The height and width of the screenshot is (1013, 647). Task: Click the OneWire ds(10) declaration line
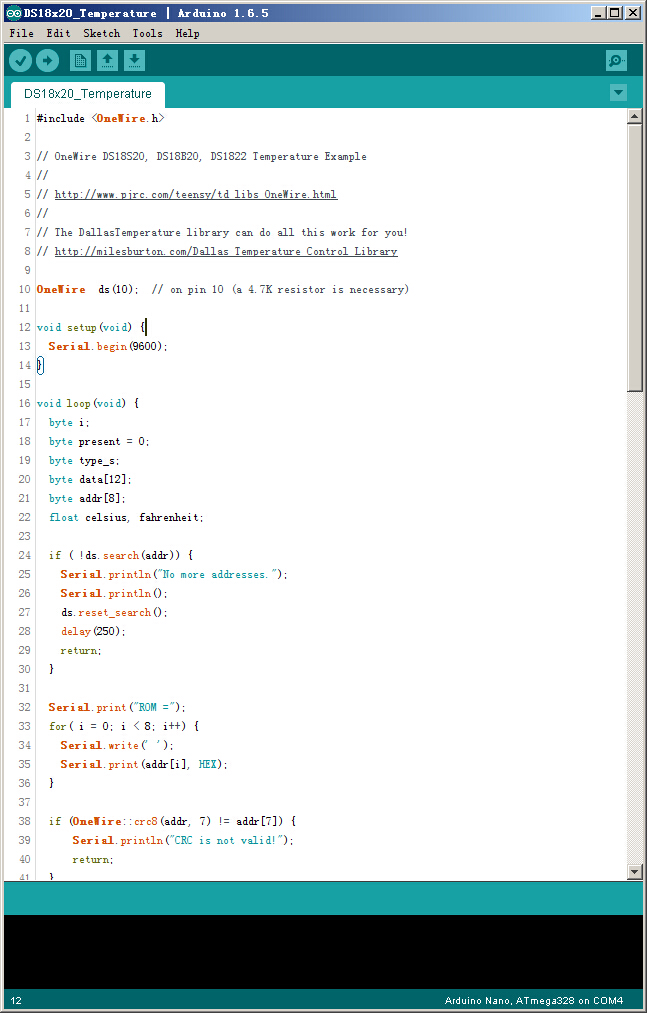pyautogui.click(x=222, y=289)
